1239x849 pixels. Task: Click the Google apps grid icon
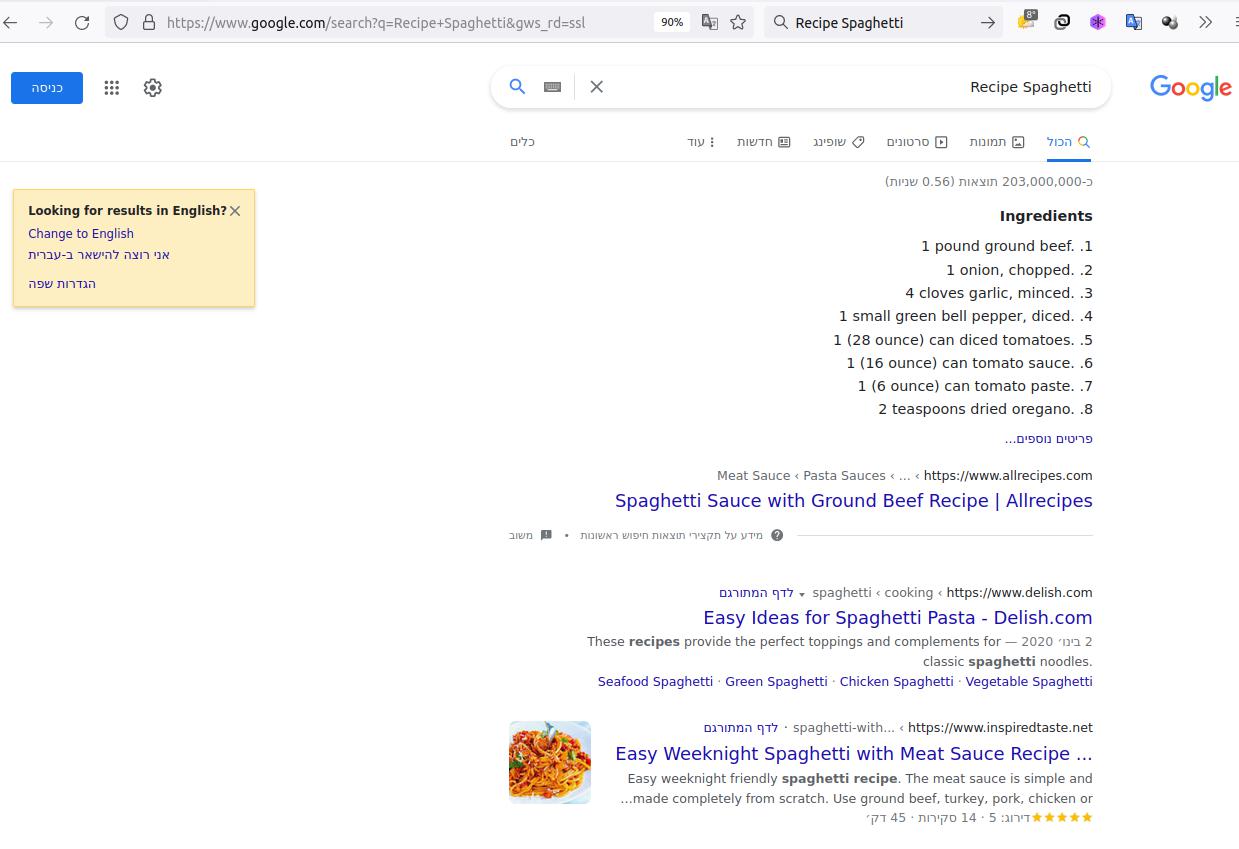[x=111, y=87]
